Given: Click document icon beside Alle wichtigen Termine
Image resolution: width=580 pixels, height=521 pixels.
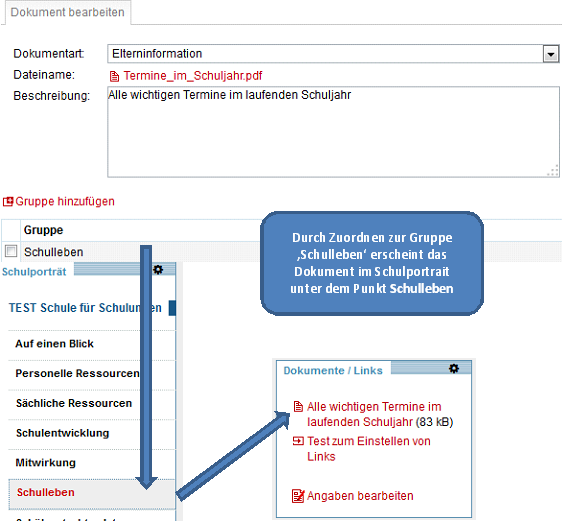Looking at the screenshot, I should click(x=298, y=407).
